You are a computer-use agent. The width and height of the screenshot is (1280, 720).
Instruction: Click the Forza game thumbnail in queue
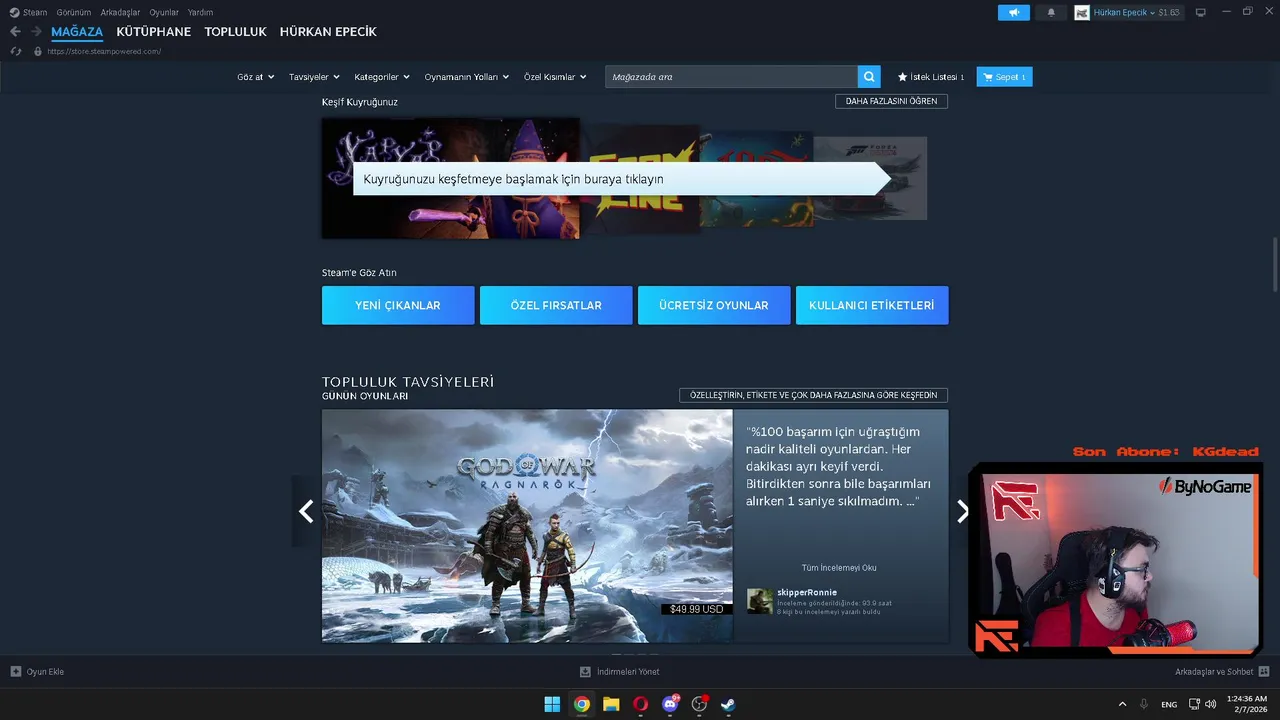[870, 178]
